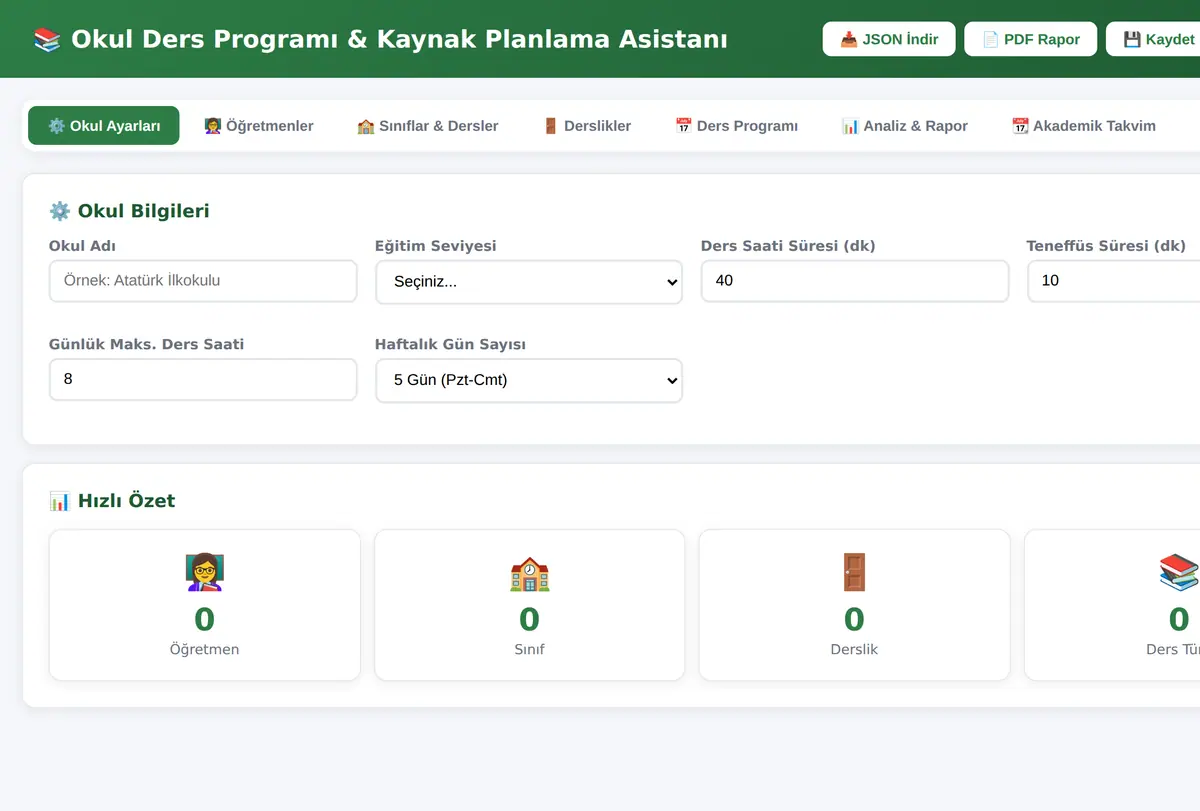1200x811 pixels.
Task: Click the gear icon beside Okul Bilgileri
Action: [60, 211]
